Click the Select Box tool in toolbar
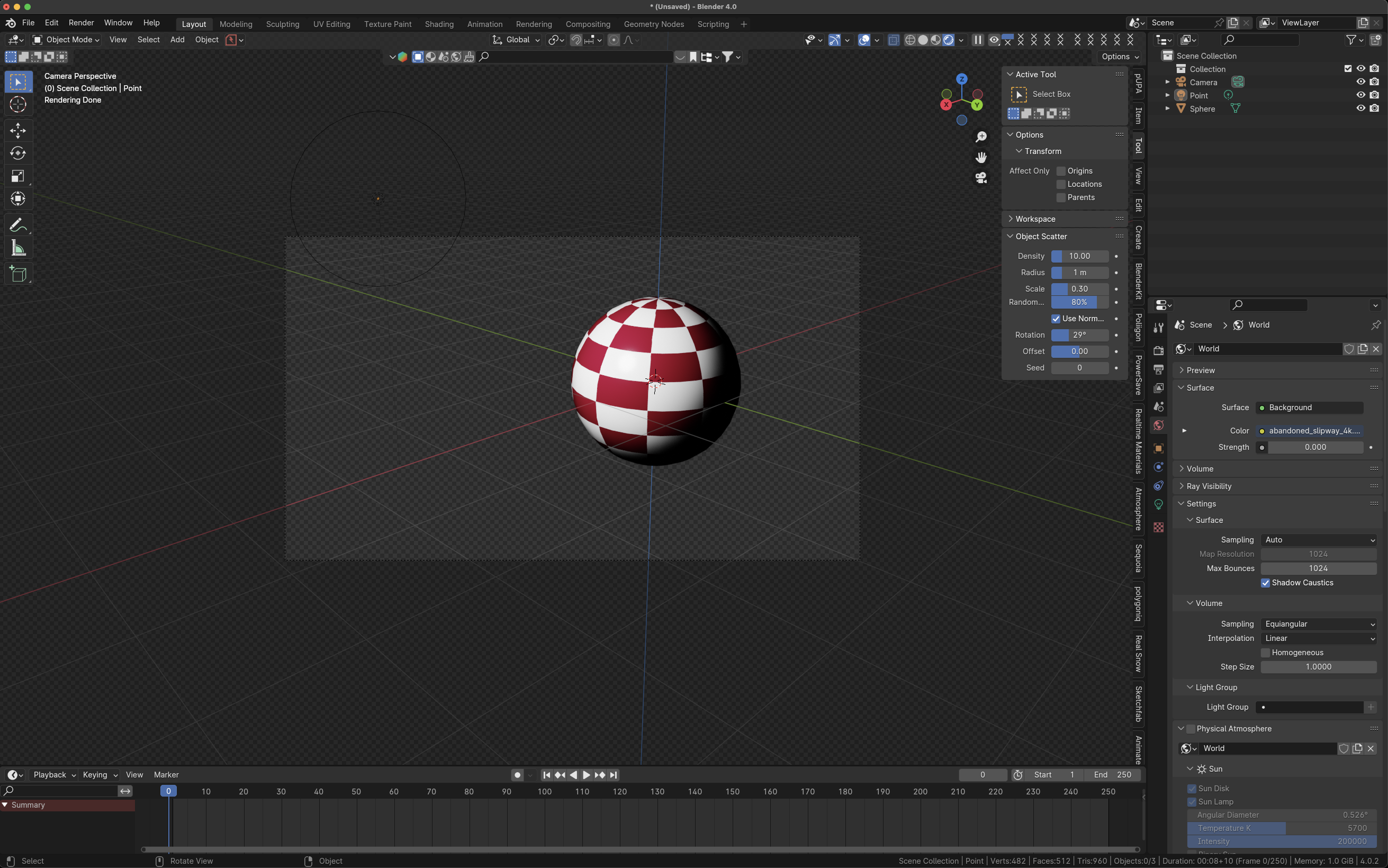Viewport: 1388px width, 868px height. 18,82
